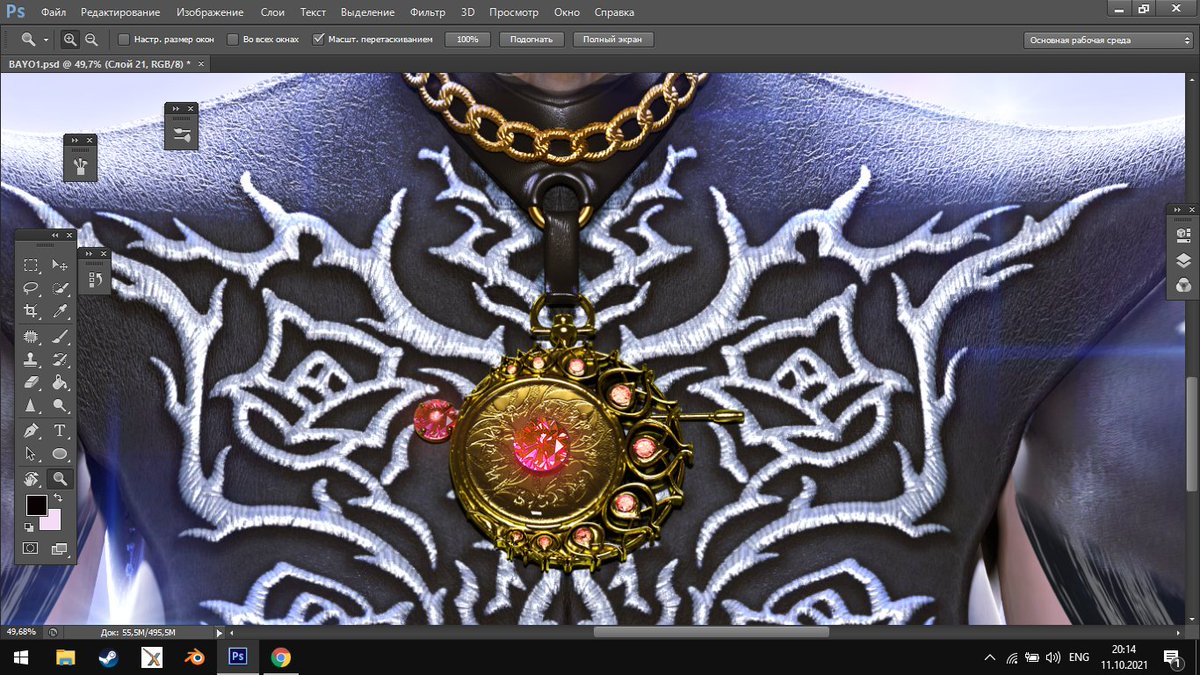The image size is (1200, 675).
Task: Select the Zoom tool in toolbox
Action: [60, 479]
